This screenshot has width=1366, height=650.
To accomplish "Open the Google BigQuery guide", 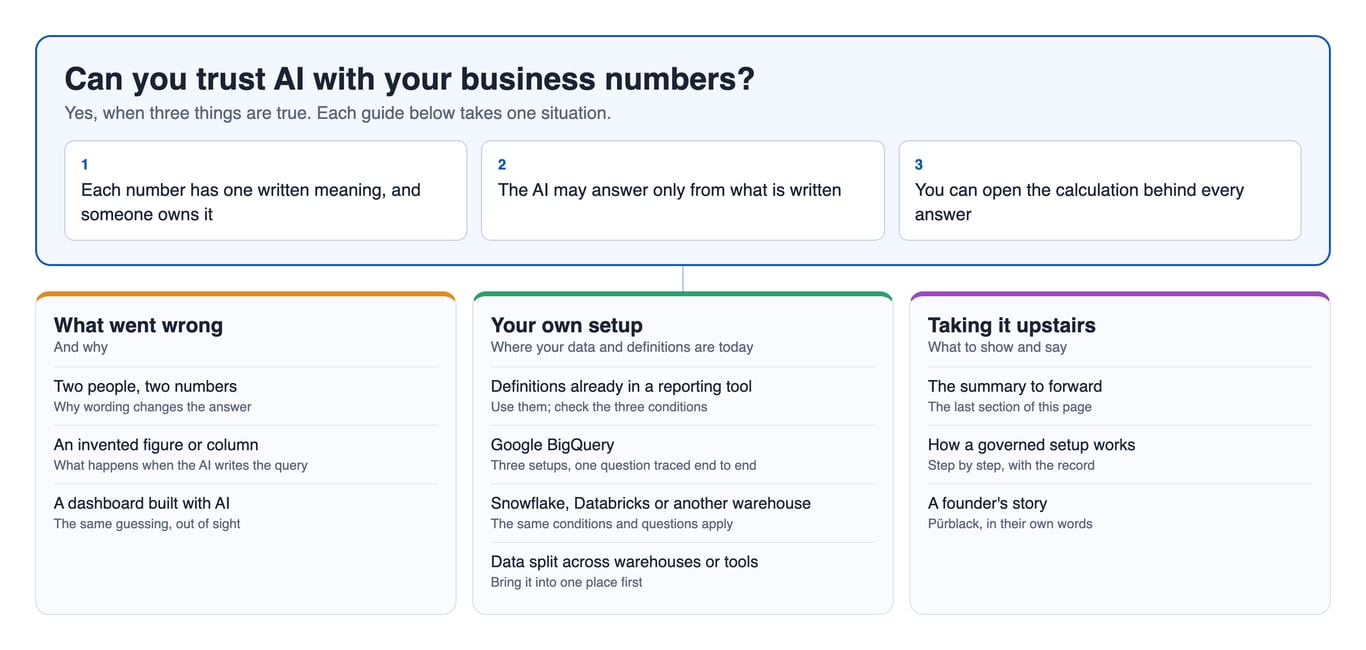I will click(x=682, y=454).
